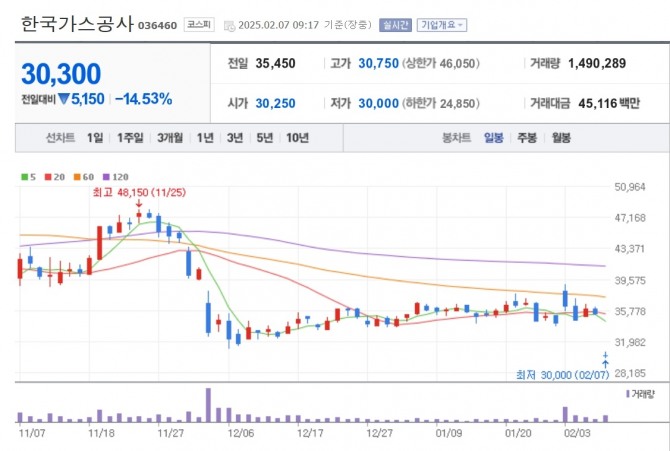This screenshot has width=670, height=451.
Task: Choose the 3년 chart range
Action: click(x=235, y=138)
